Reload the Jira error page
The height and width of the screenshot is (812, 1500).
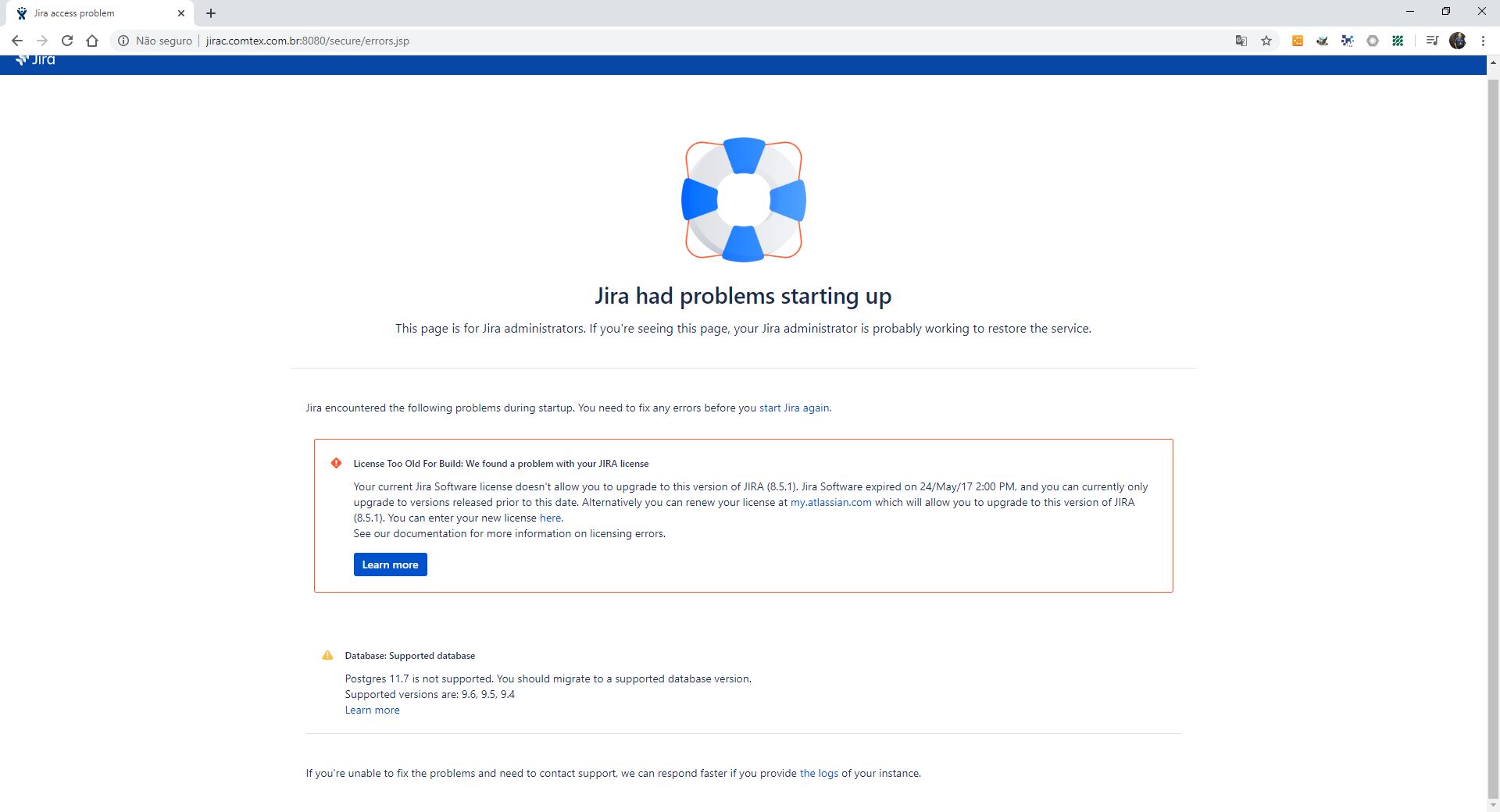tap(67, 41)
